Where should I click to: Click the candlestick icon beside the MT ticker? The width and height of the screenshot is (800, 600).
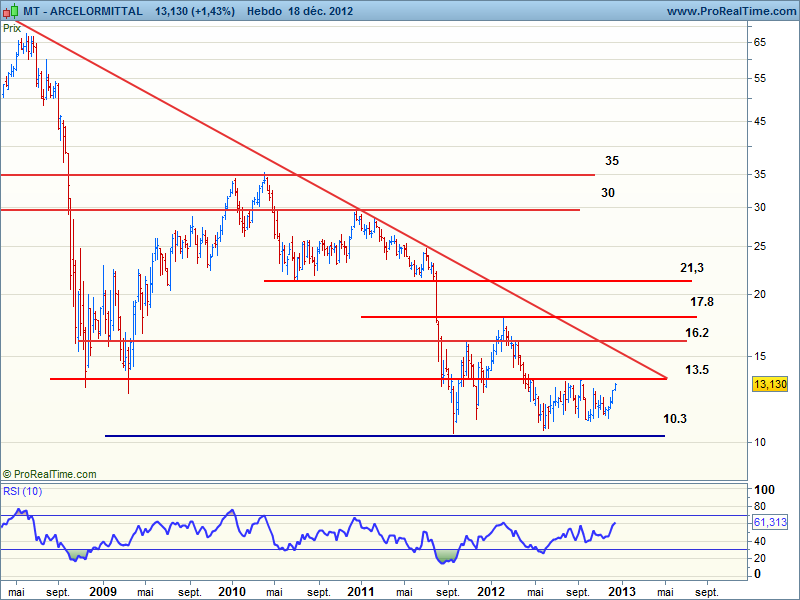pos(9,11)
